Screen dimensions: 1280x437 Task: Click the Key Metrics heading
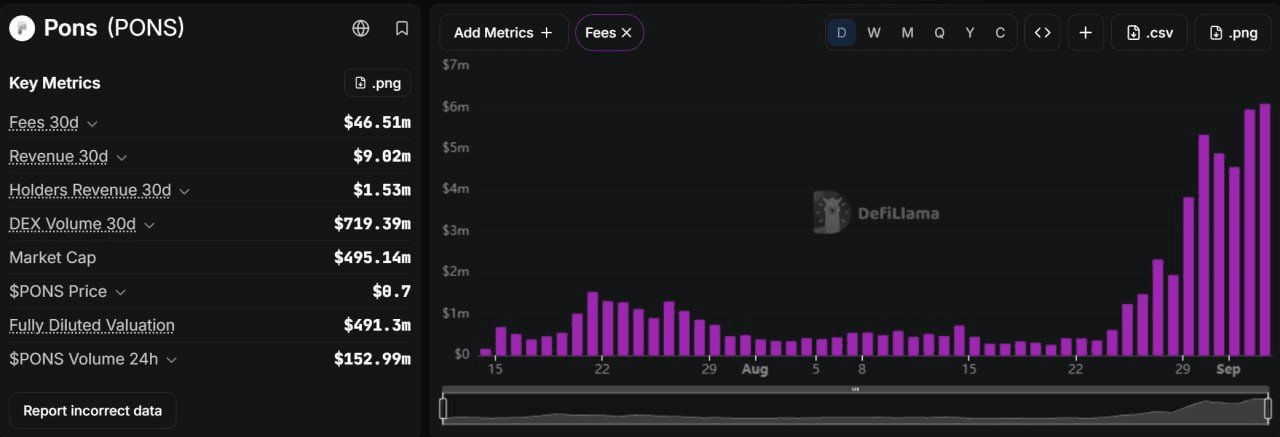[x=55, y=83]
